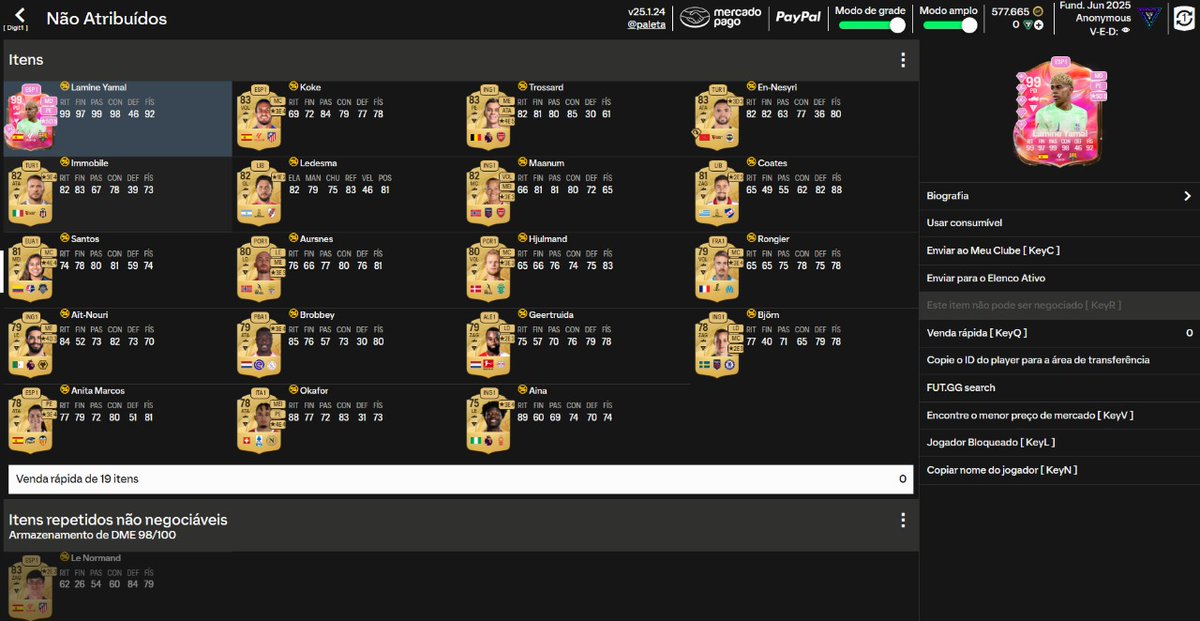The image size is (1200, 621).
Task: Click Usar consumível
Action: [1059, 223]
